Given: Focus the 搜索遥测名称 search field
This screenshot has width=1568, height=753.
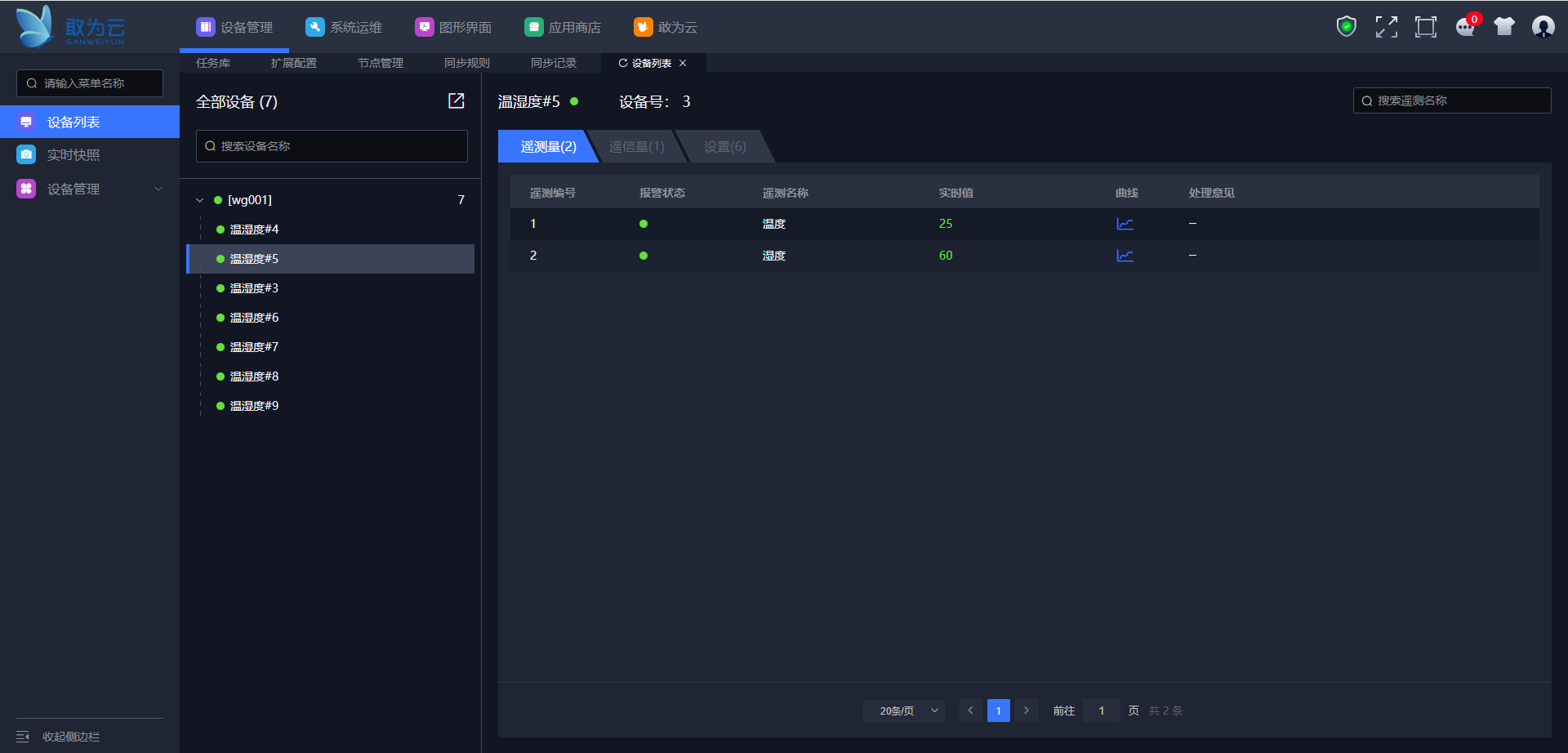Looking at the screenshot, I should pyautogui.click(x=1452, y=100).
